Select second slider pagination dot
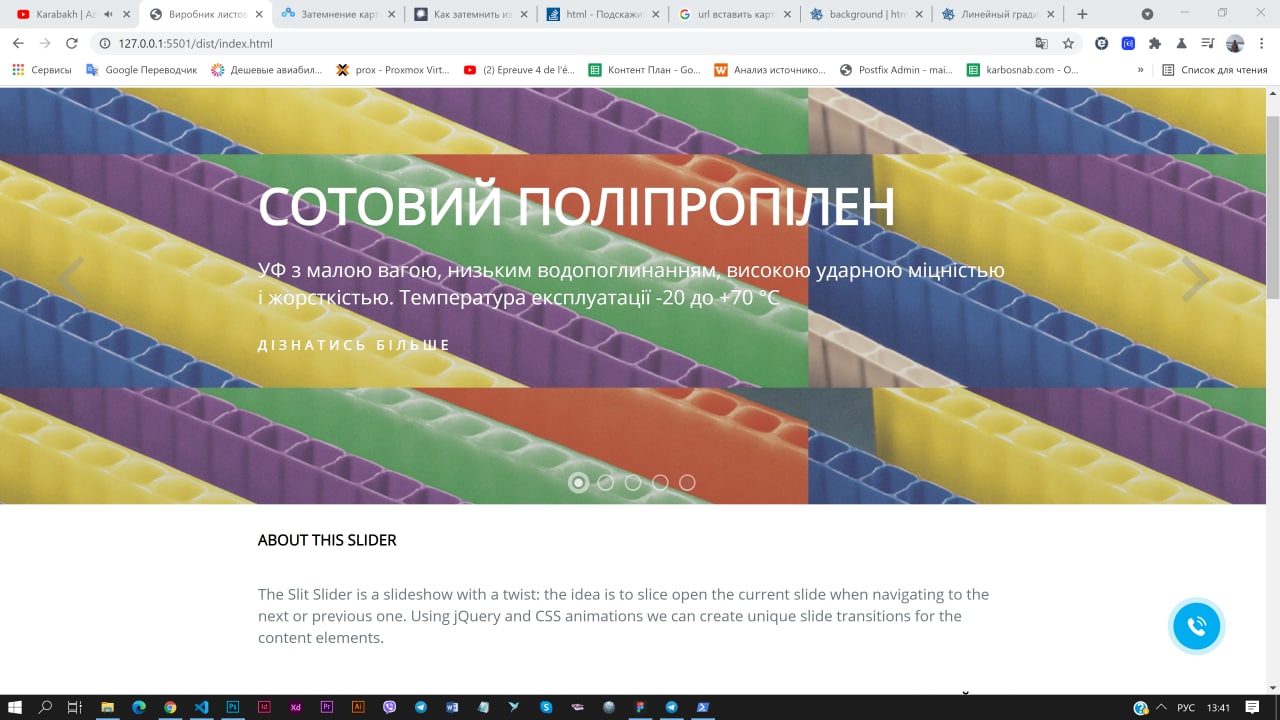1280x720 pixels. (605, 482)
